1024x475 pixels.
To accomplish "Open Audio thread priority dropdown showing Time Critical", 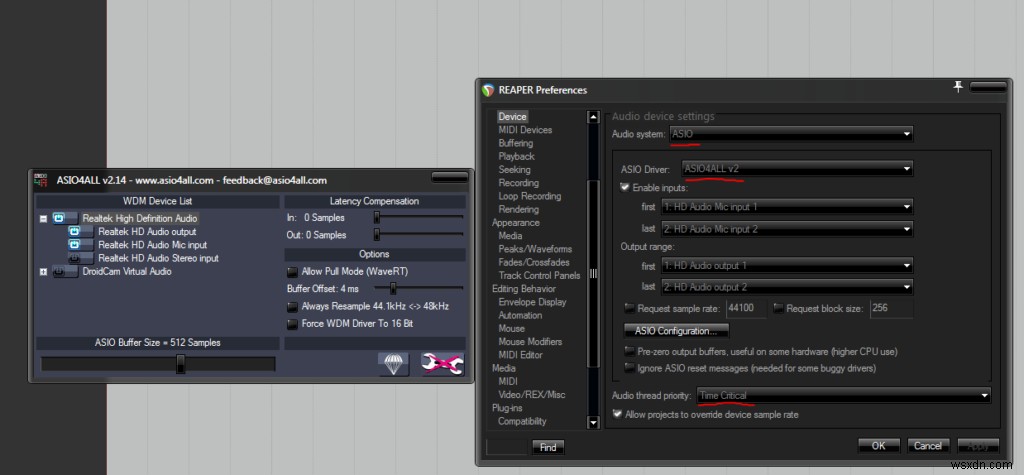I will click(x=843, y=395).
